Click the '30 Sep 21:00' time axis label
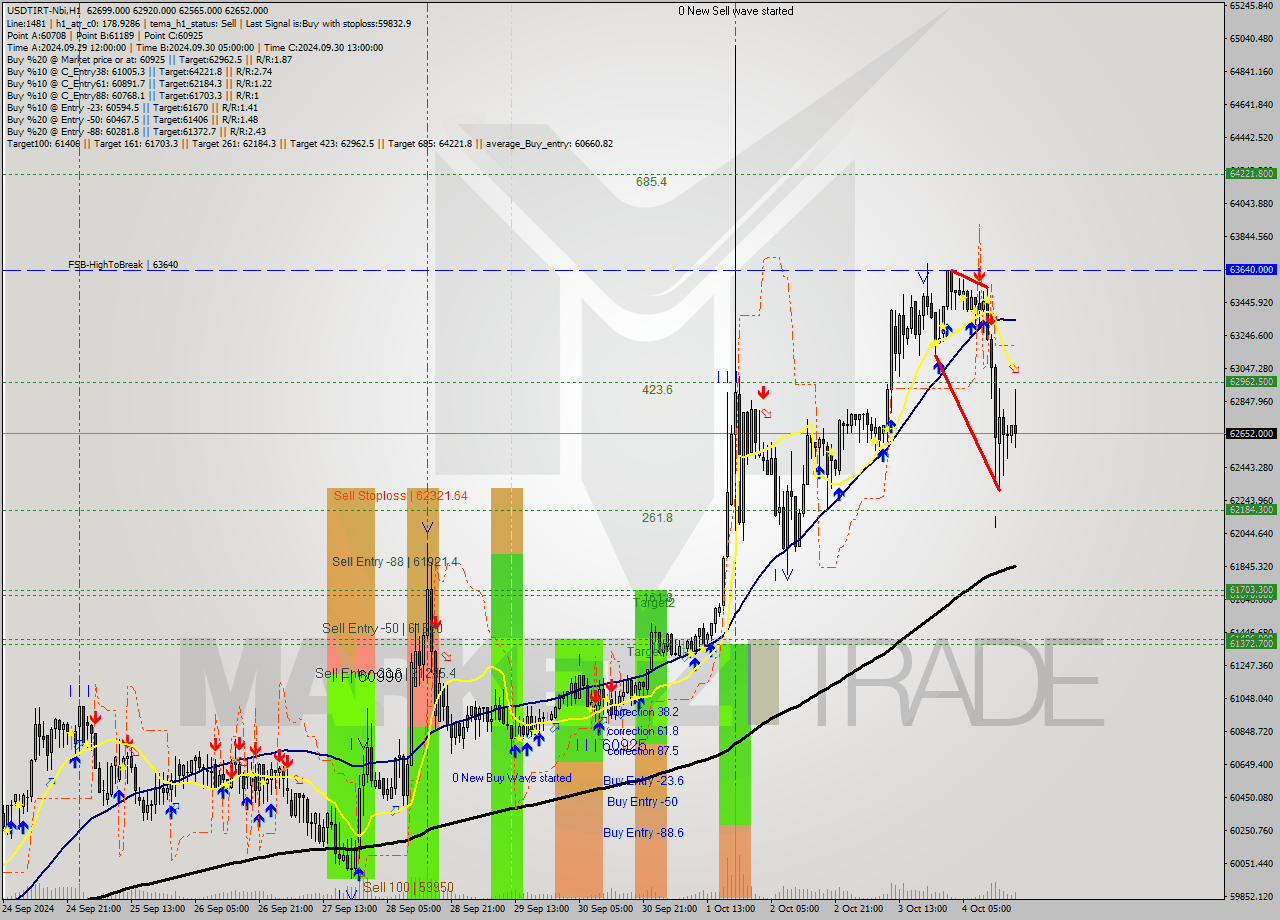The width and height of the screenshot is (1280, 920). 670,909
